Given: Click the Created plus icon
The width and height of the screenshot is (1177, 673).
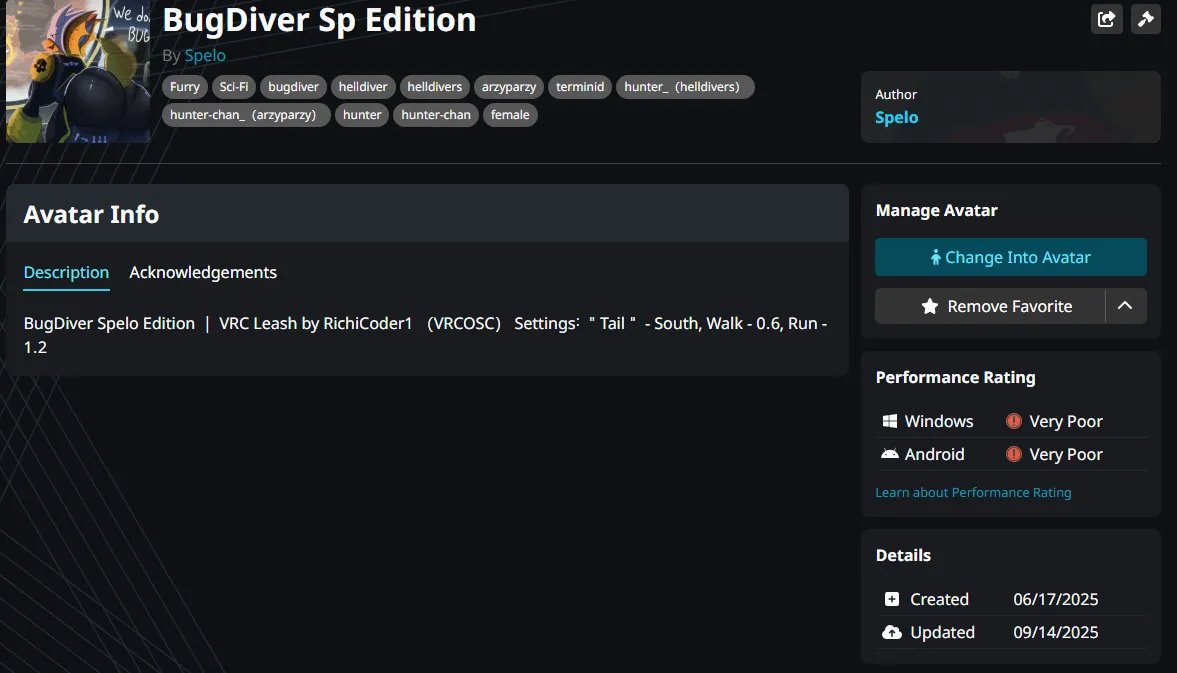Looking at the screenshot, I should [892, 599].
